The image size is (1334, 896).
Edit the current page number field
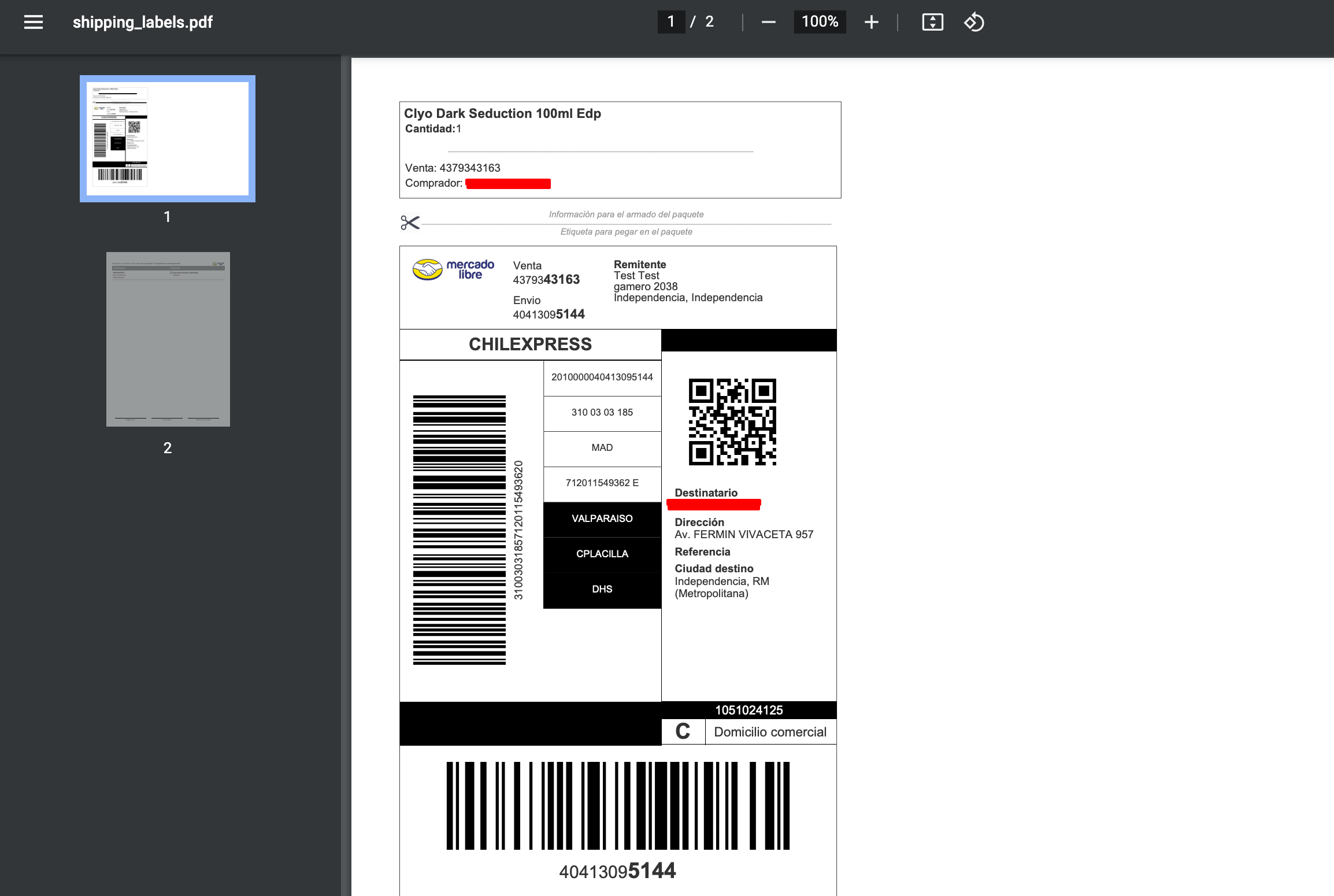[671, 22]
